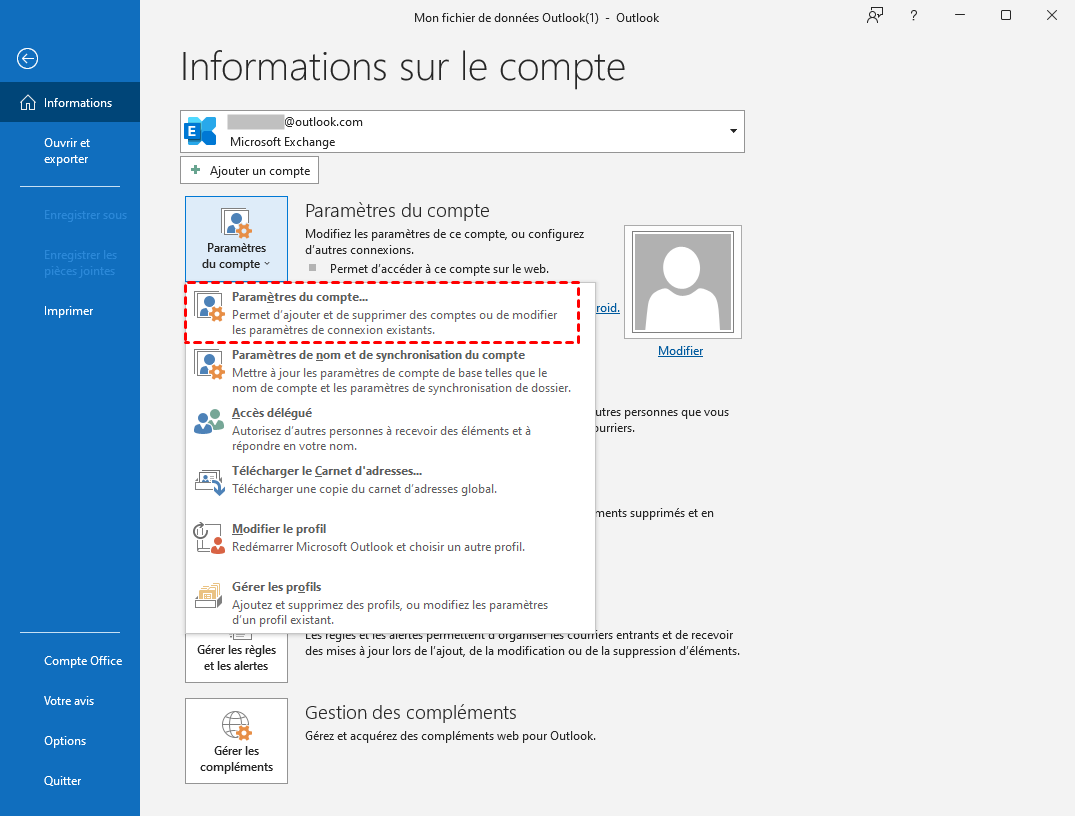The width and height of the screenshot is (1075, 816).
Task: Click the partially hidden 'roid.' link
Action: 607,308
